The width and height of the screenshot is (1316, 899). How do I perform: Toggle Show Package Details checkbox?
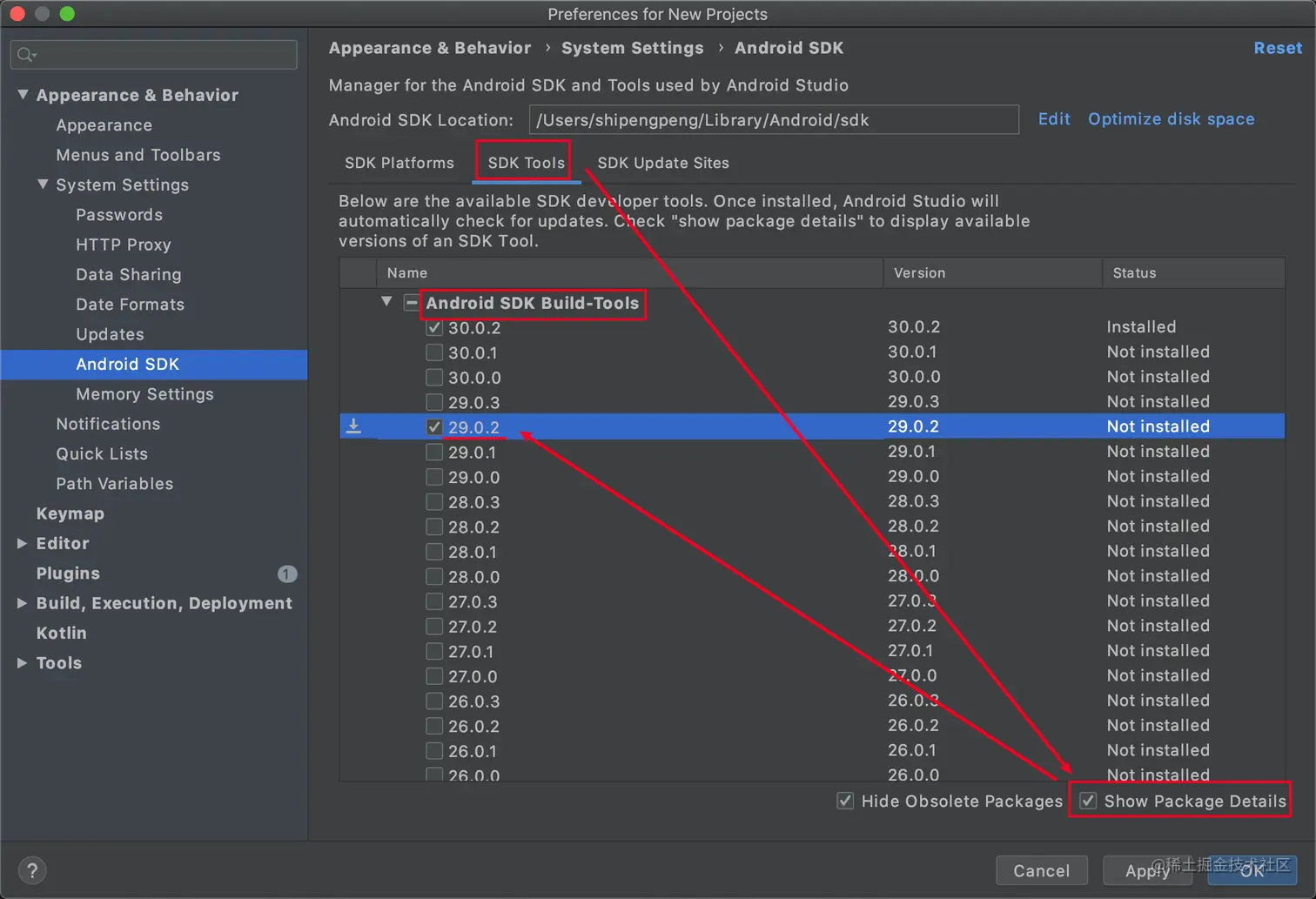[x=1088, y=801]
